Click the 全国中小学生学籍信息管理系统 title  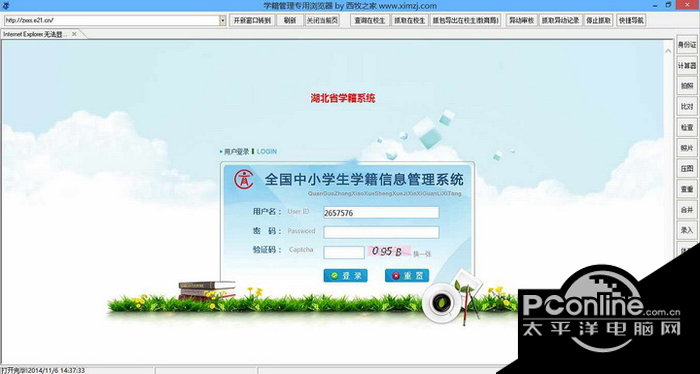coord(364,180)
